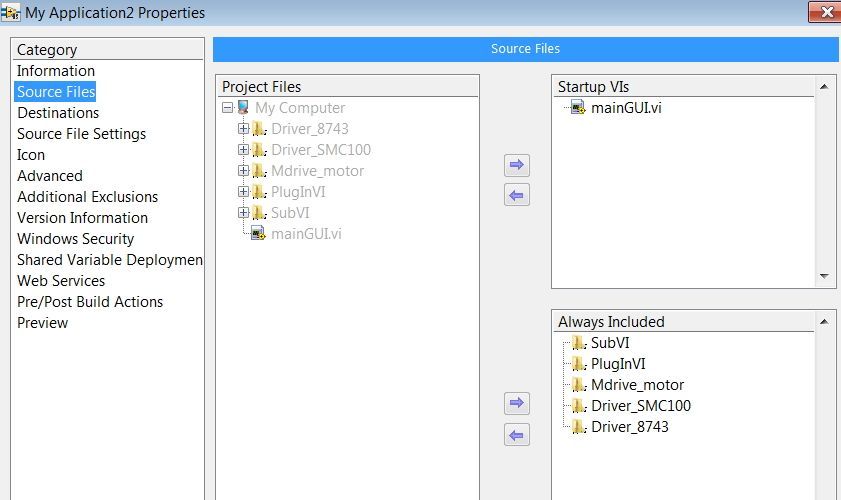Select the Driver_8743 name in Always Included
Screen dimensions: 841x500
[x=630, y=427]
